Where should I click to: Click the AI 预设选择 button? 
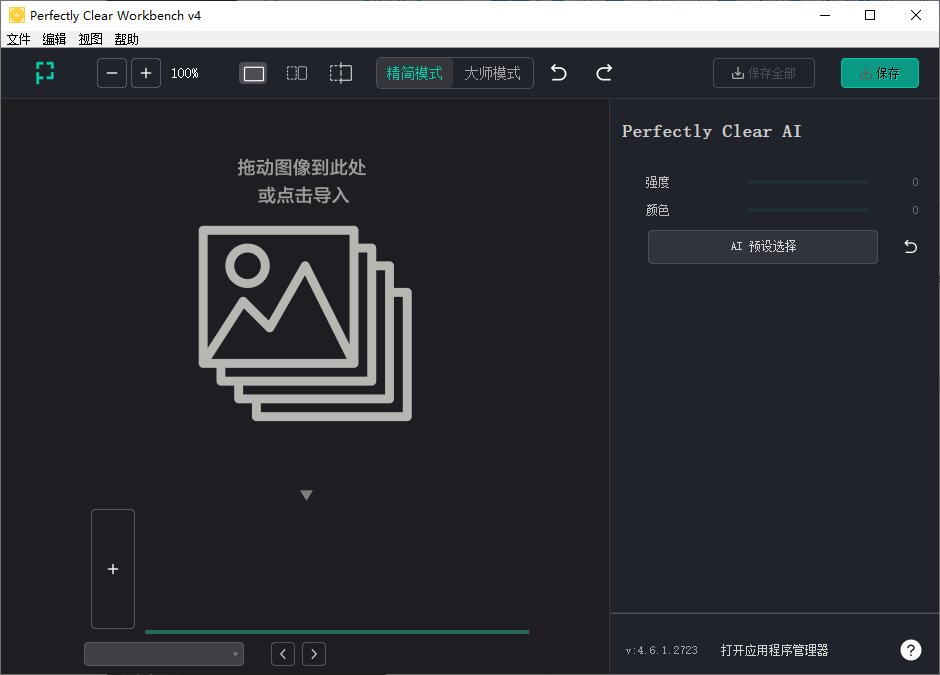click(762, 246)
